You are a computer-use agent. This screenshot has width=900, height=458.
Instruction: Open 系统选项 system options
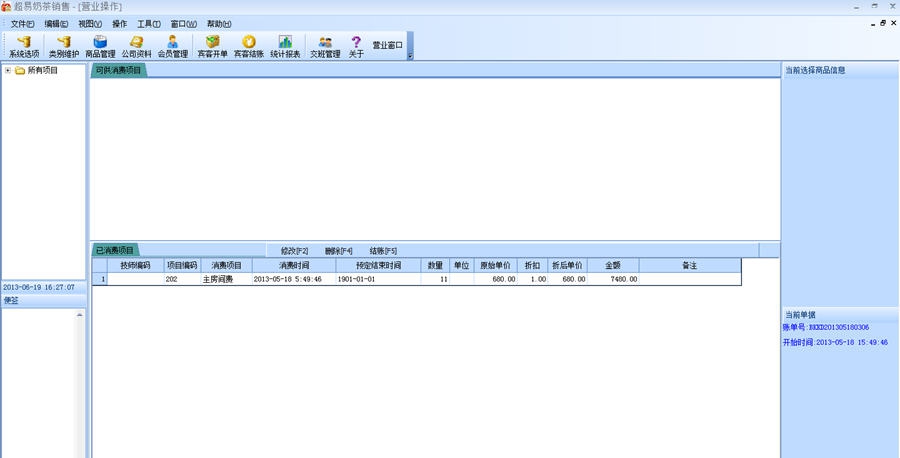tap(24, 46)
